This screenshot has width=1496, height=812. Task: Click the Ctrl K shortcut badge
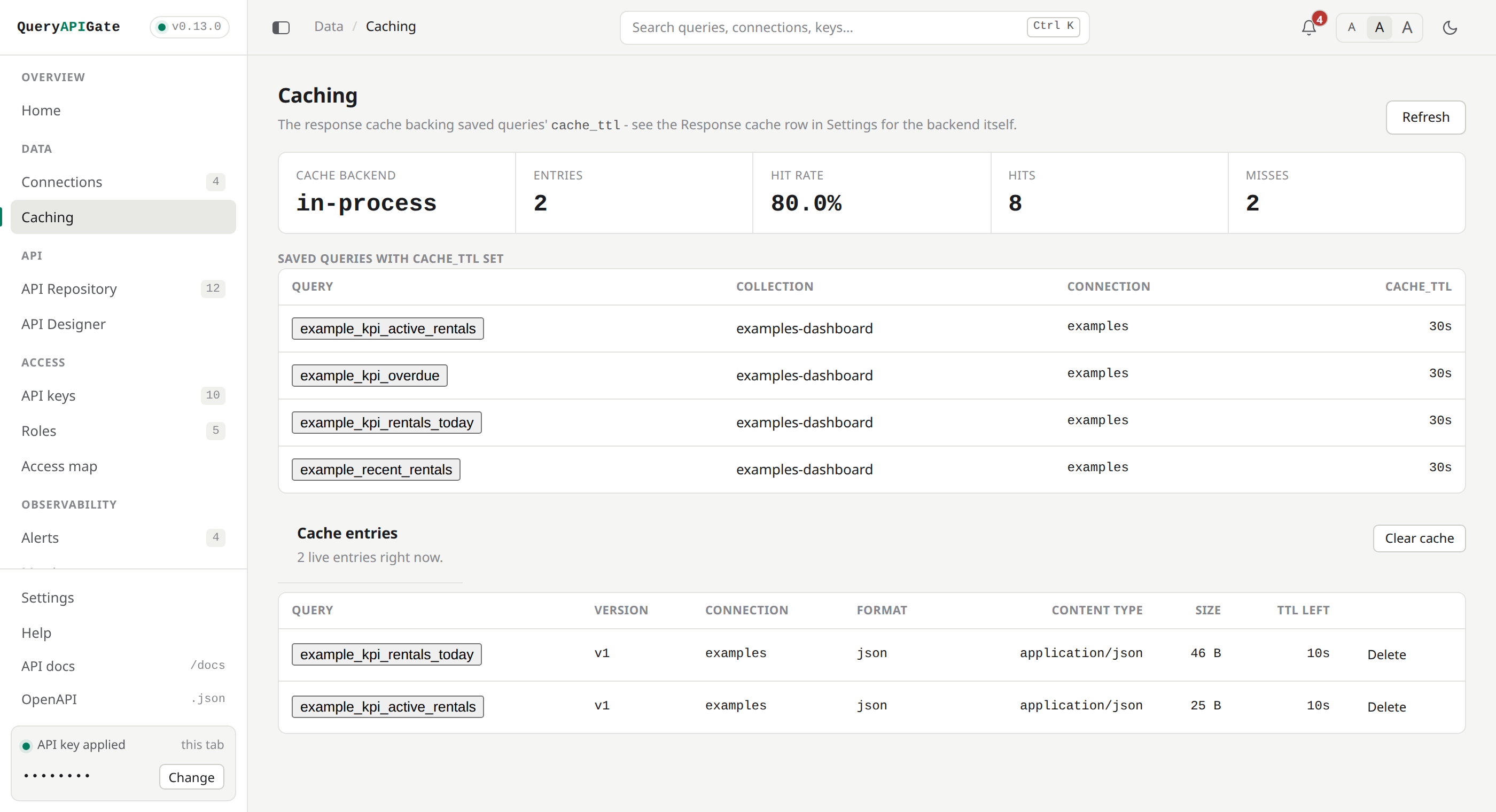click(1053, 26)
